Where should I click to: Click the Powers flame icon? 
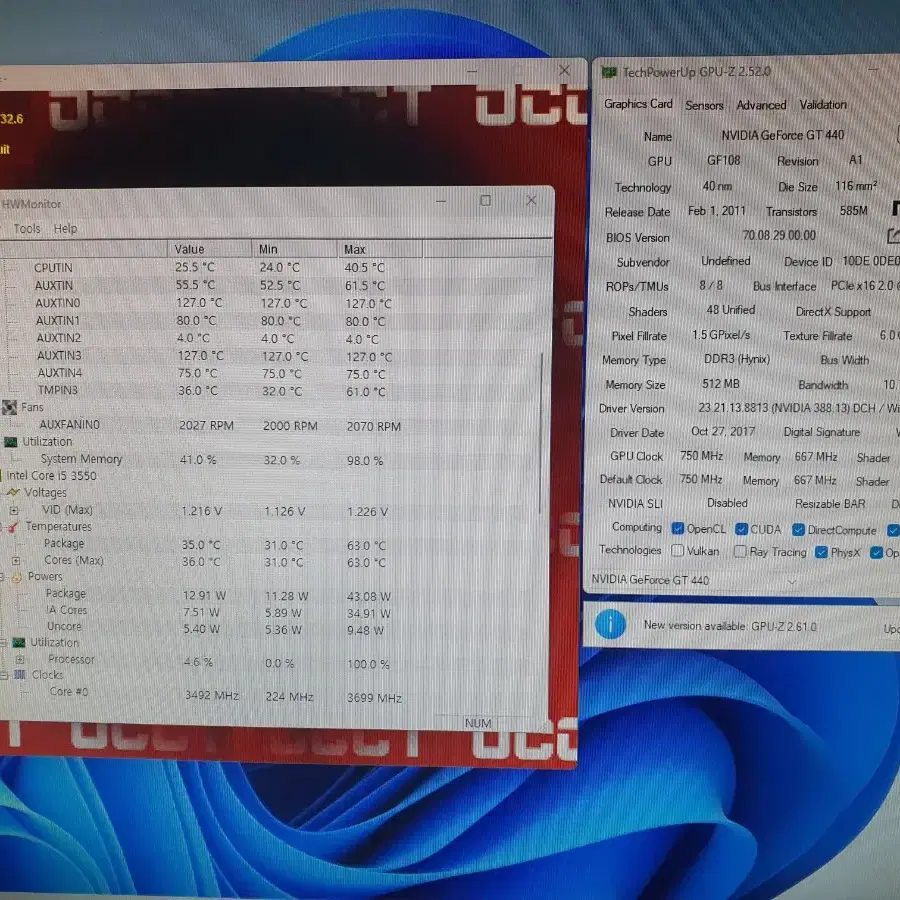(x=17, y=577)
